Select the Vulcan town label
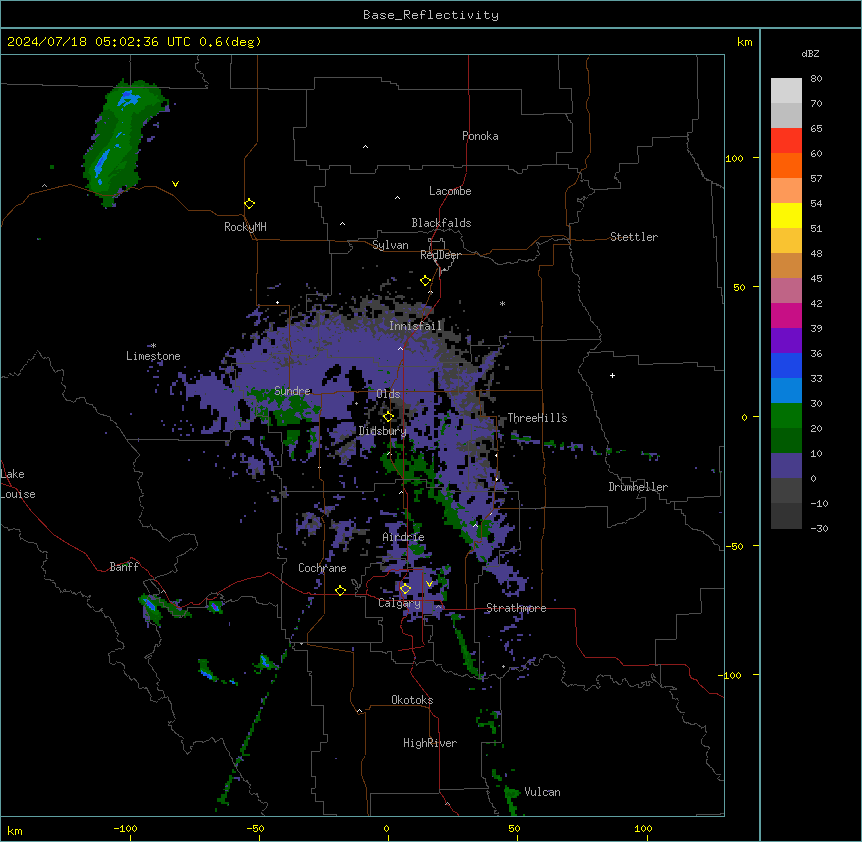 pyautogui.click(x=542, y=792)
